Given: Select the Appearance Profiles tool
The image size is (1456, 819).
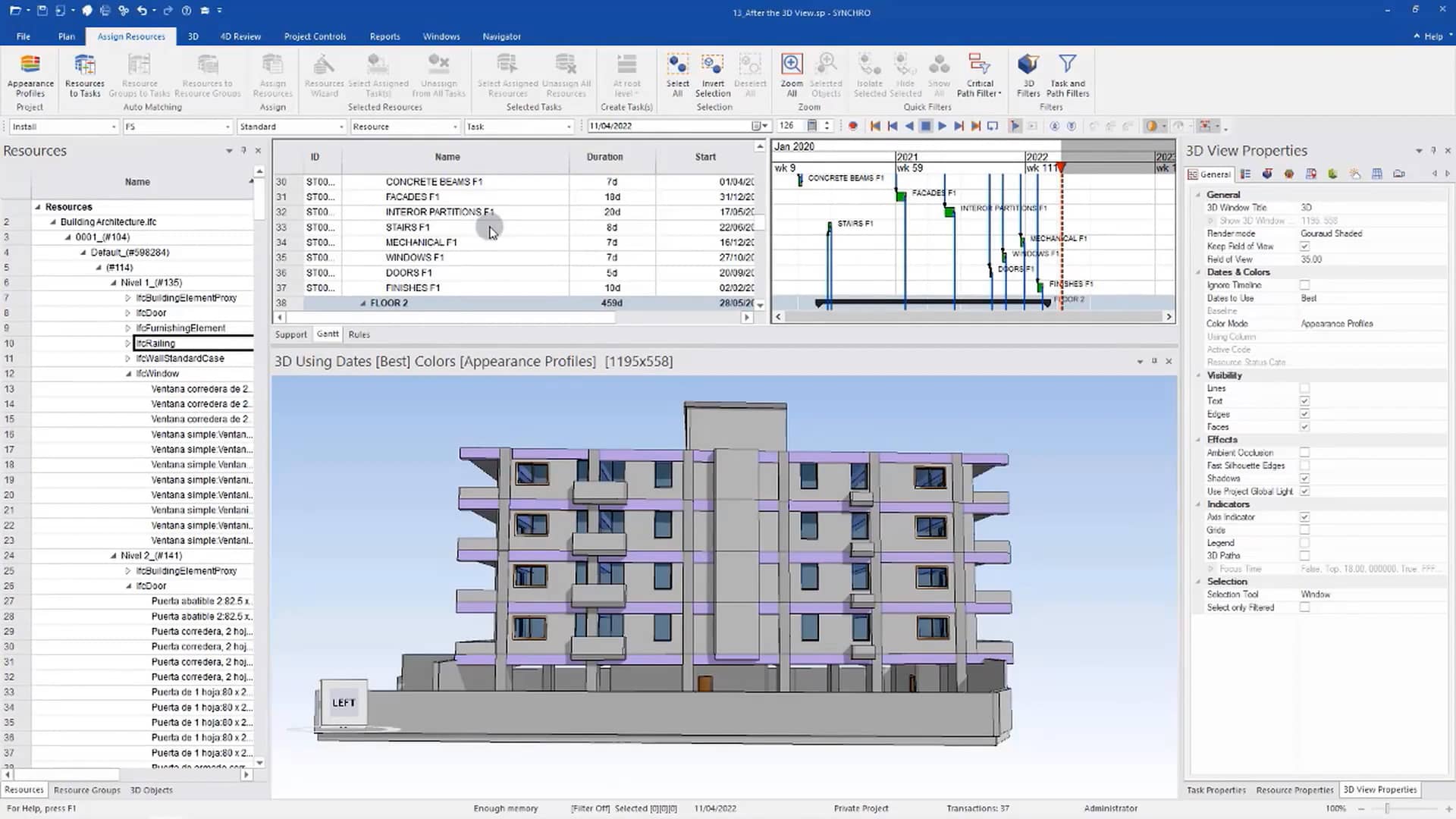Looking at the screenshot, I should click(x=30, y=76).
